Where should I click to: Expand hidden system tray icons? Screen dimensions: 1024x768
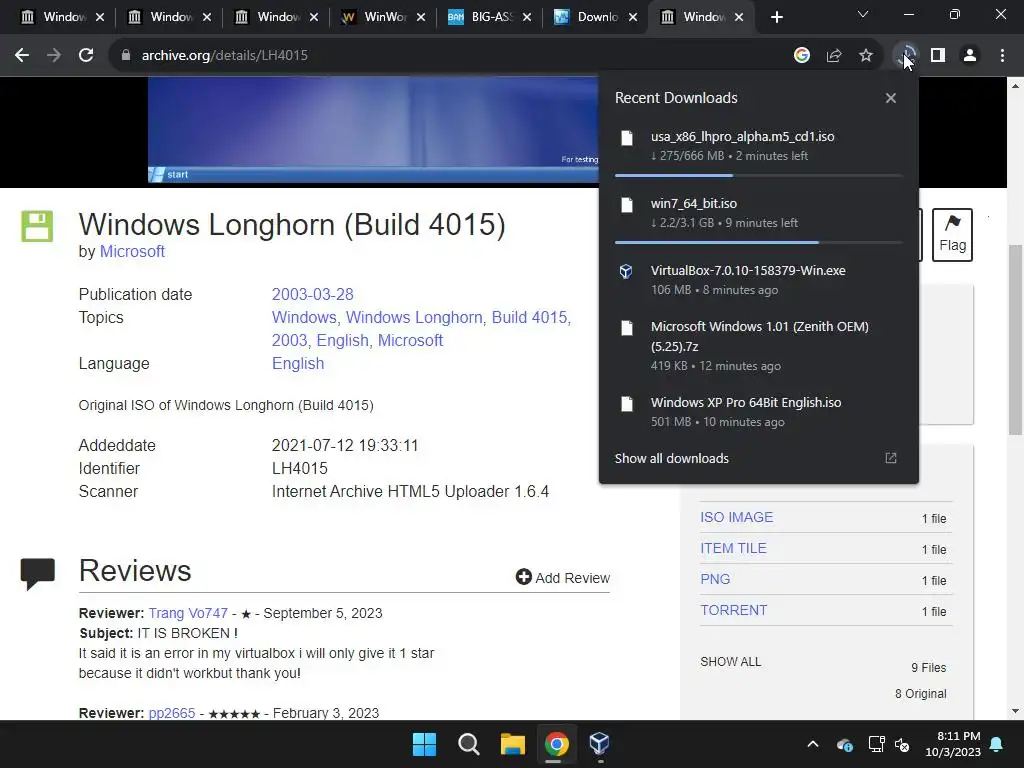pyautogui.click(x=813, y=744)
